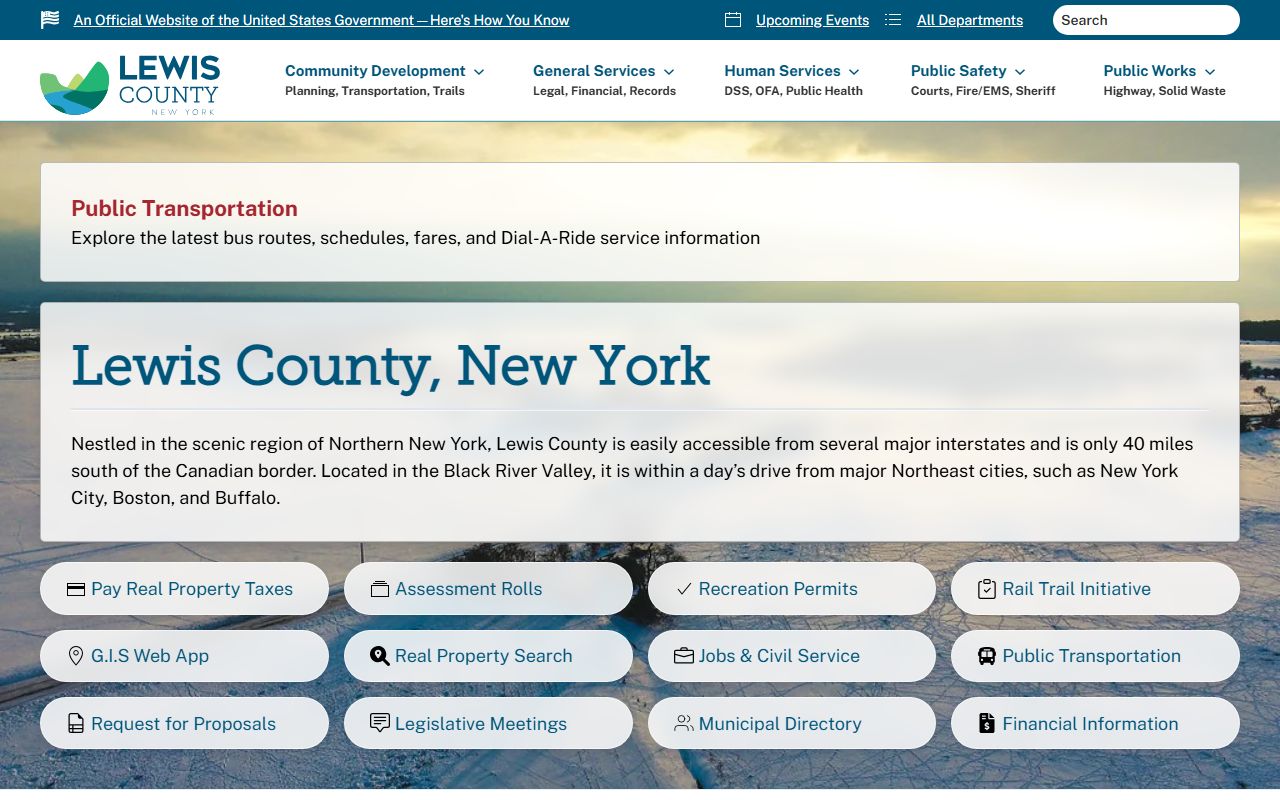Click the map pin icon for G.I.S Web App
Screen dimensions: 1280x800
point(76,656)
